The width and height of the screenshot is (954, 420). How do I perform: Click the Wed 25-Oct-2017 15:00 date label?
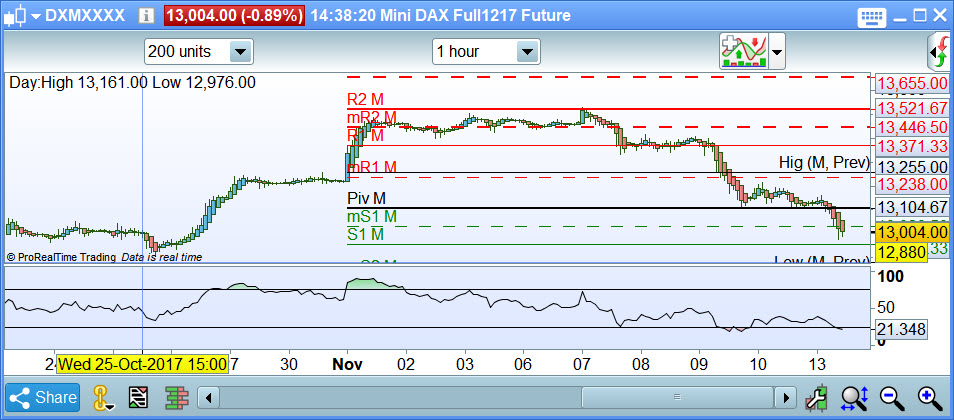tap(144, 365)
